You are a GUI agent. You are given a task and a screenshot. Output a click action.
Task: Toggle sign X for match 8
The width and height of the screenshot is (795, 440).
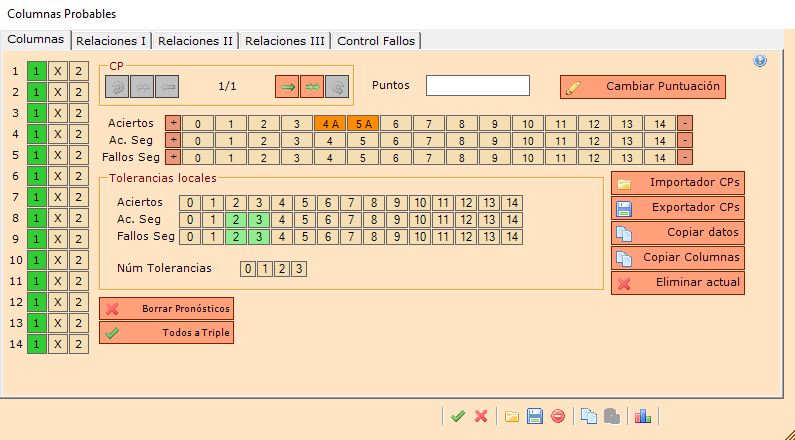[58, 218]
